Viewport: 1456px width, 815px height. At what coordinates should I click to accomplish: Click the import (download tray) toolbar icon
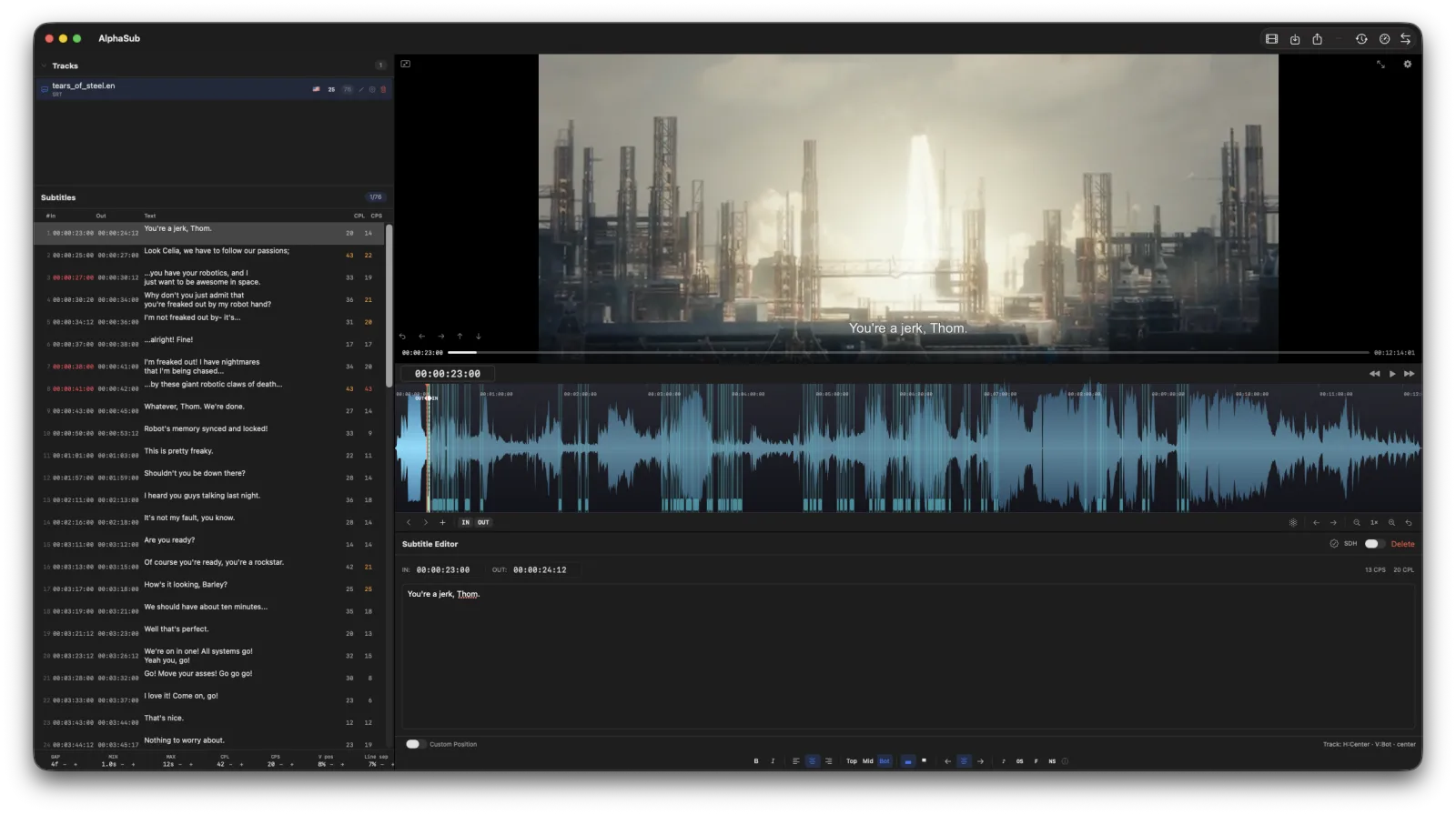click(1294, 39)
